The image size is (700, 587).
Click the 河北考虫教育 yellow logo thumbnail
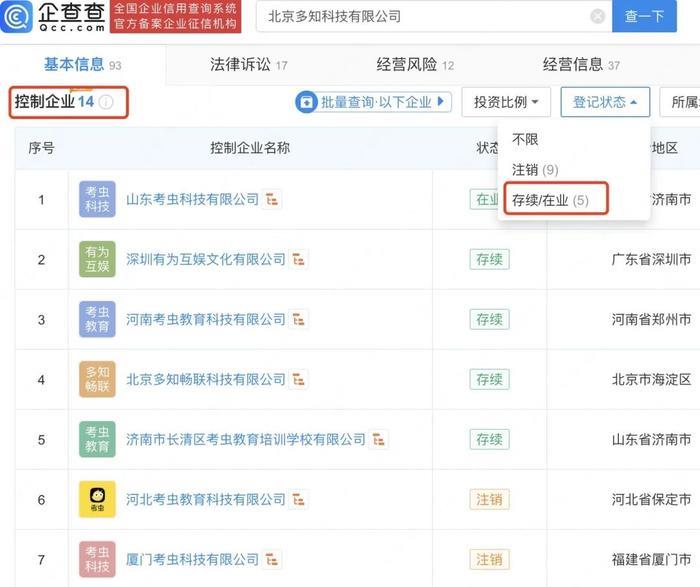tap(97, 499)
